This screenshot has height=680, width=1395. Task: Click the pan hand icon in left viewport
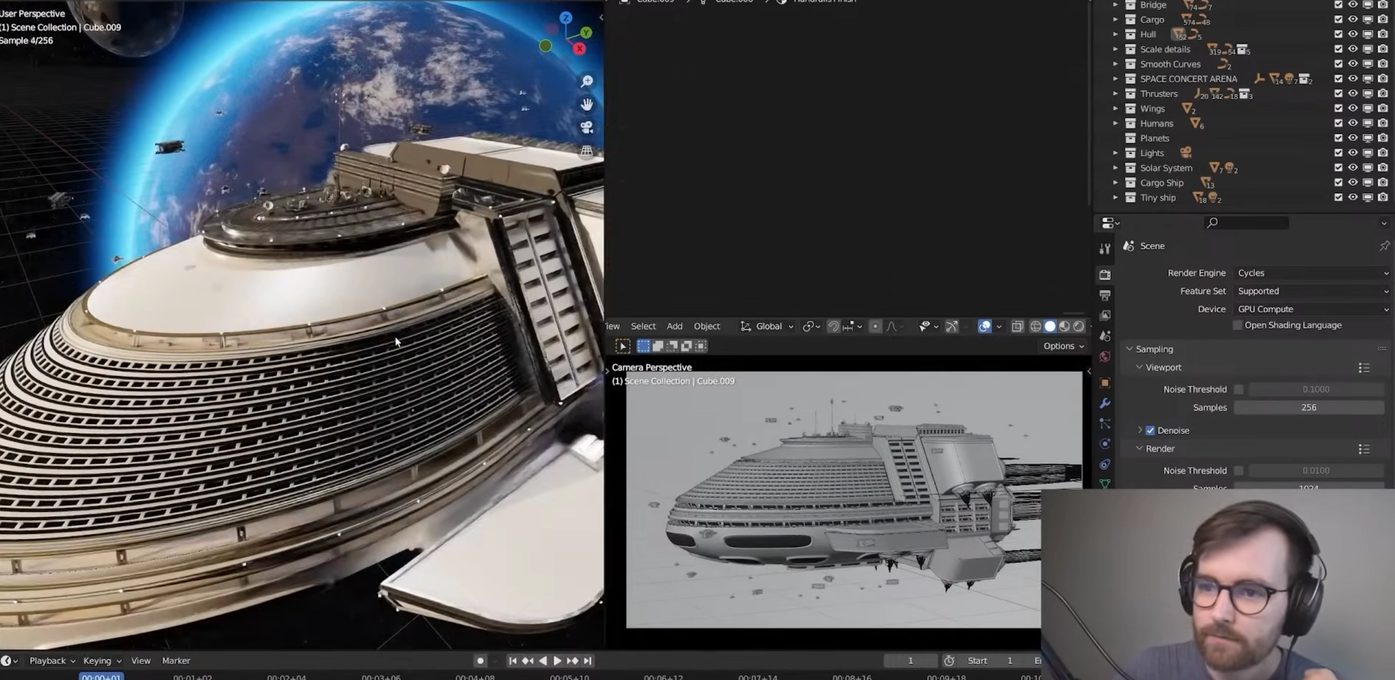587,104
